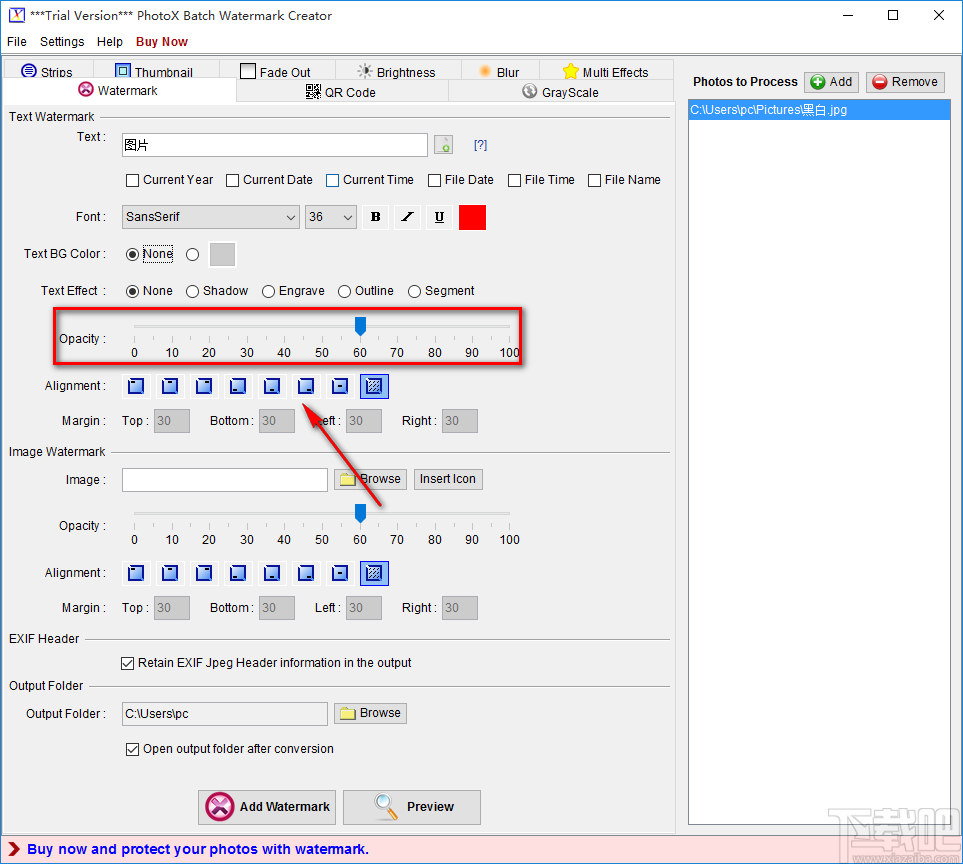The image size is (963, 864).
Task: Select center alignment for text watermark
Action: 340,386
